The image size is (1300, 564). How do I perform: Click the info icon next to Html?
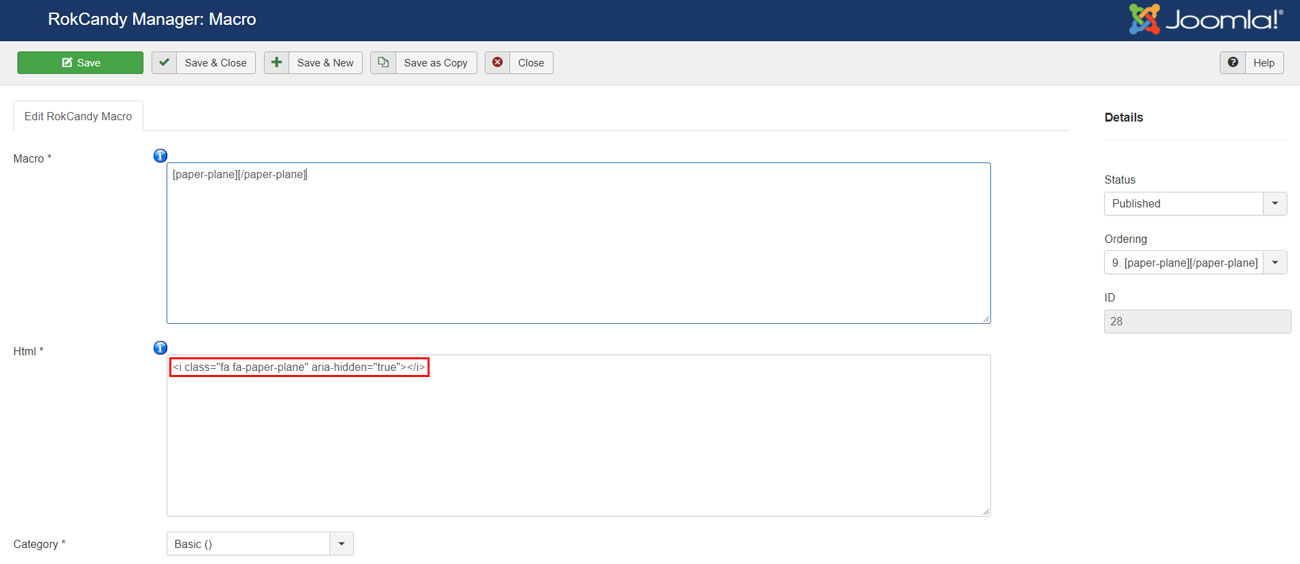pos(160,348)
